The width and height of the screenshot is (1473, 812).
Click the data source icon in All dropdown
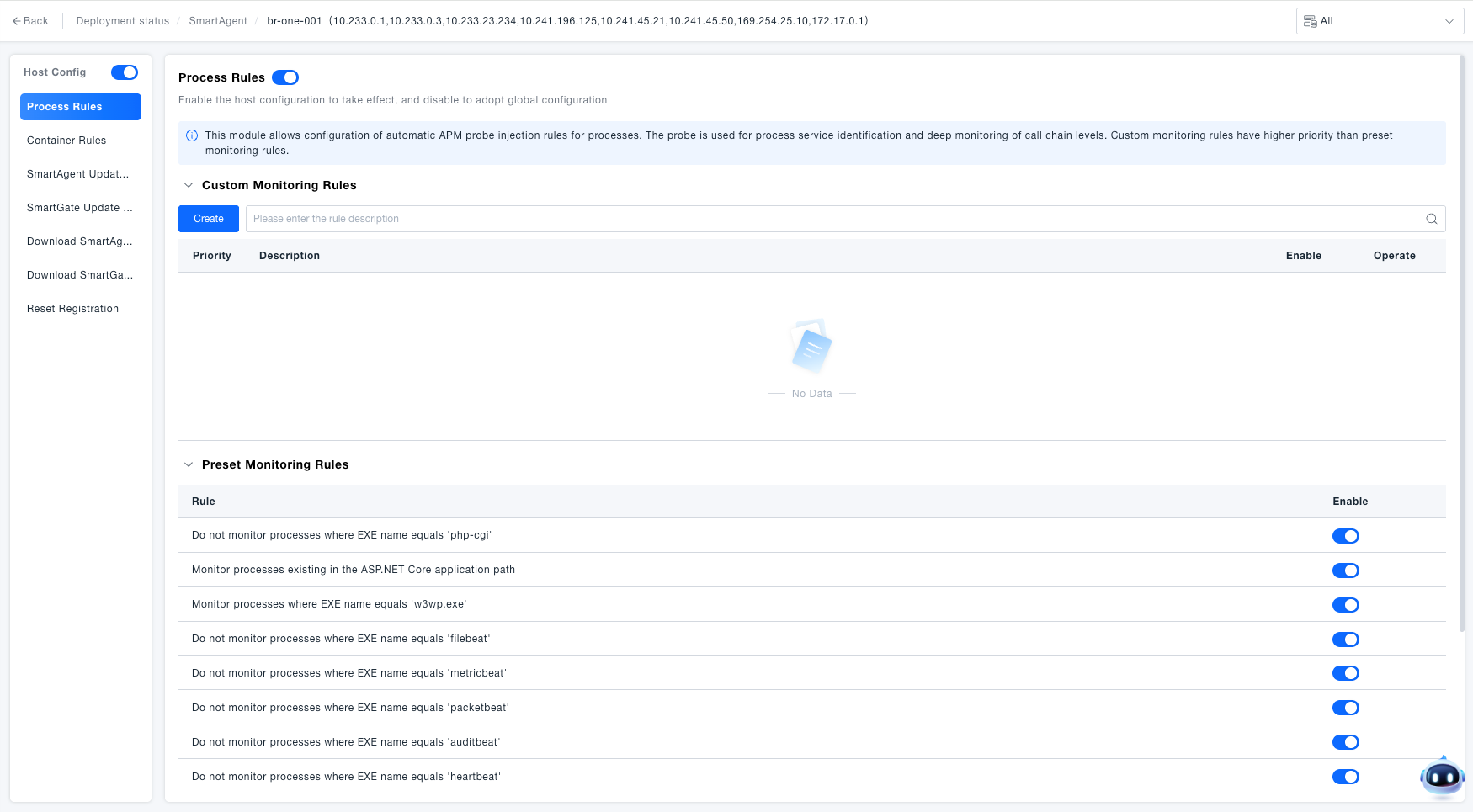[x=1310, y=21]
